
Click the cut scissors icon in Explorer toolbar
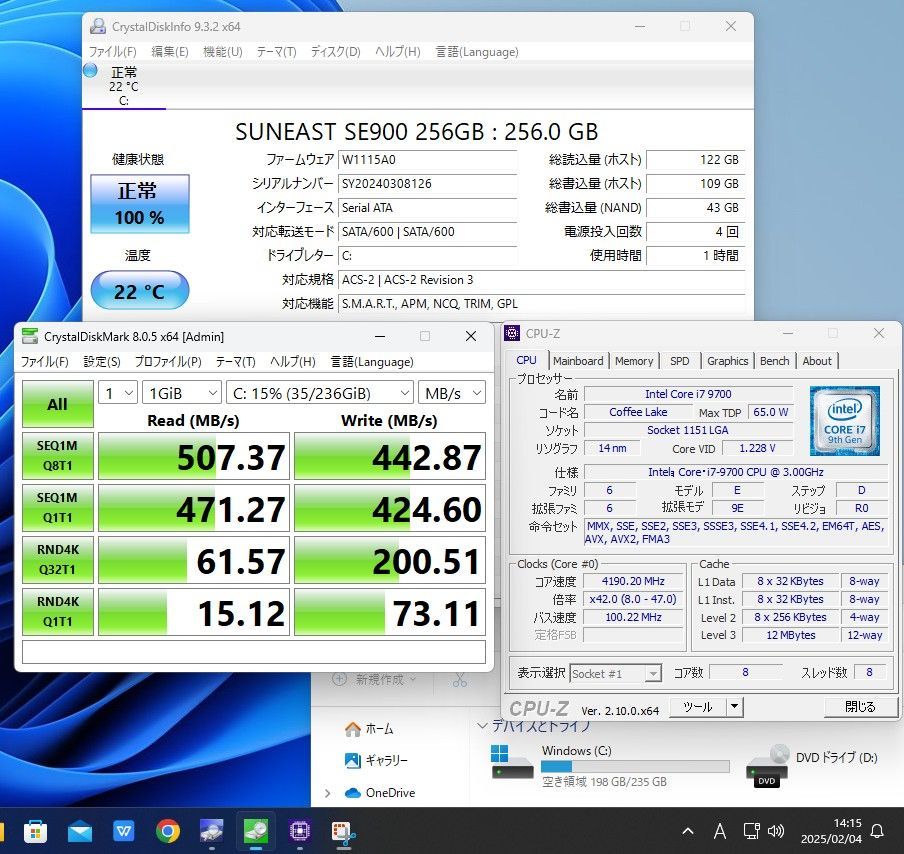(459, 680)
